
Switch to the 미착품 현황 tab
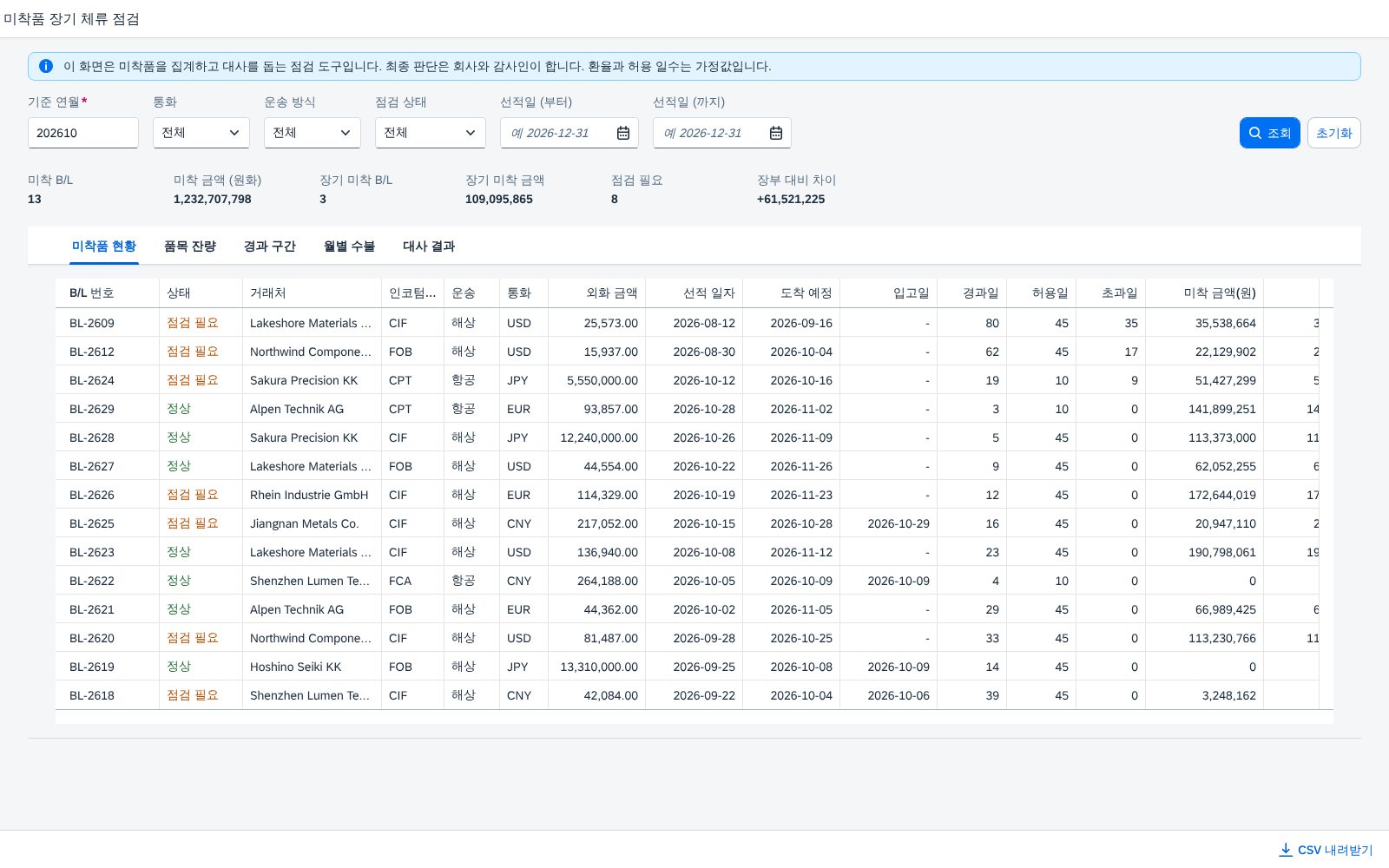coord(104,247)
